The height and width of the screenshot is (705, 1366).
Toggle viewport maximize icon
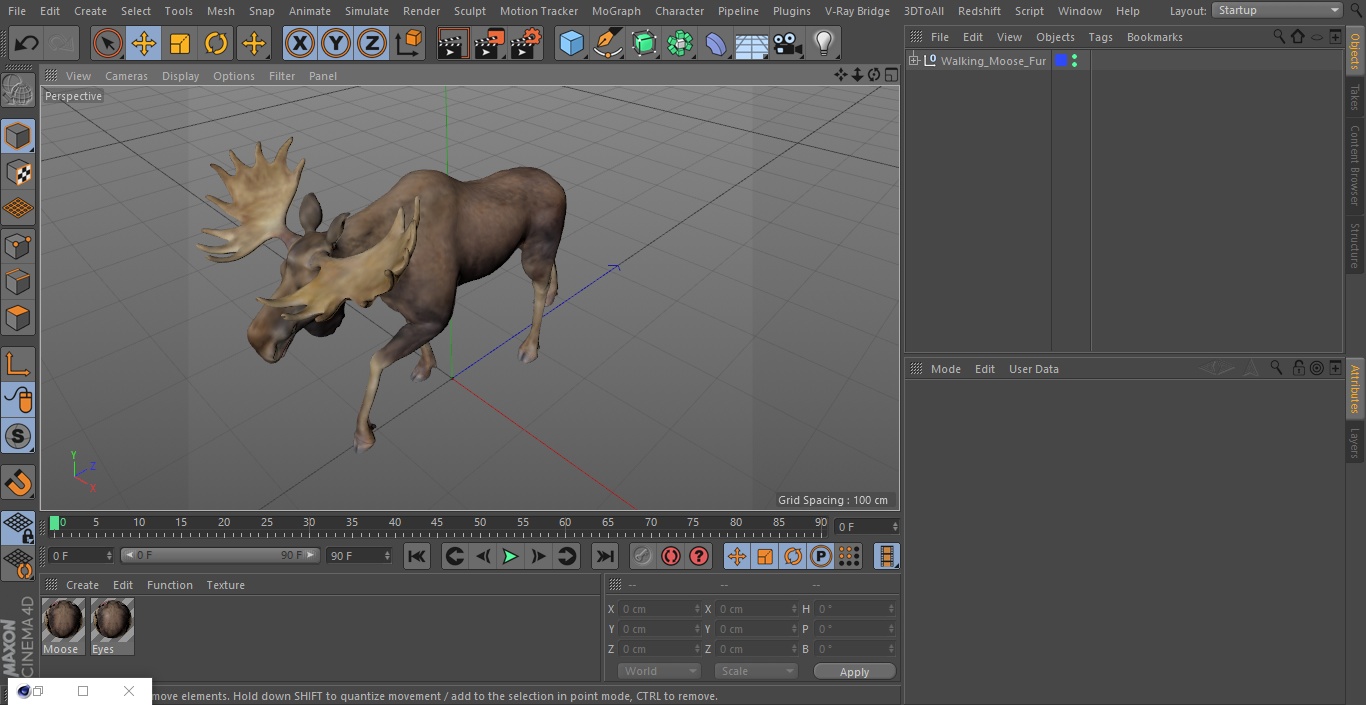891,75
